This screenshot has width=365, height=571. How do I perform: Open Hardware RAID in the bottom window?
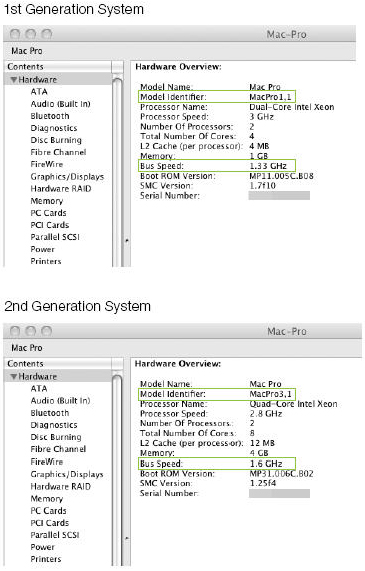pos(60,486)
